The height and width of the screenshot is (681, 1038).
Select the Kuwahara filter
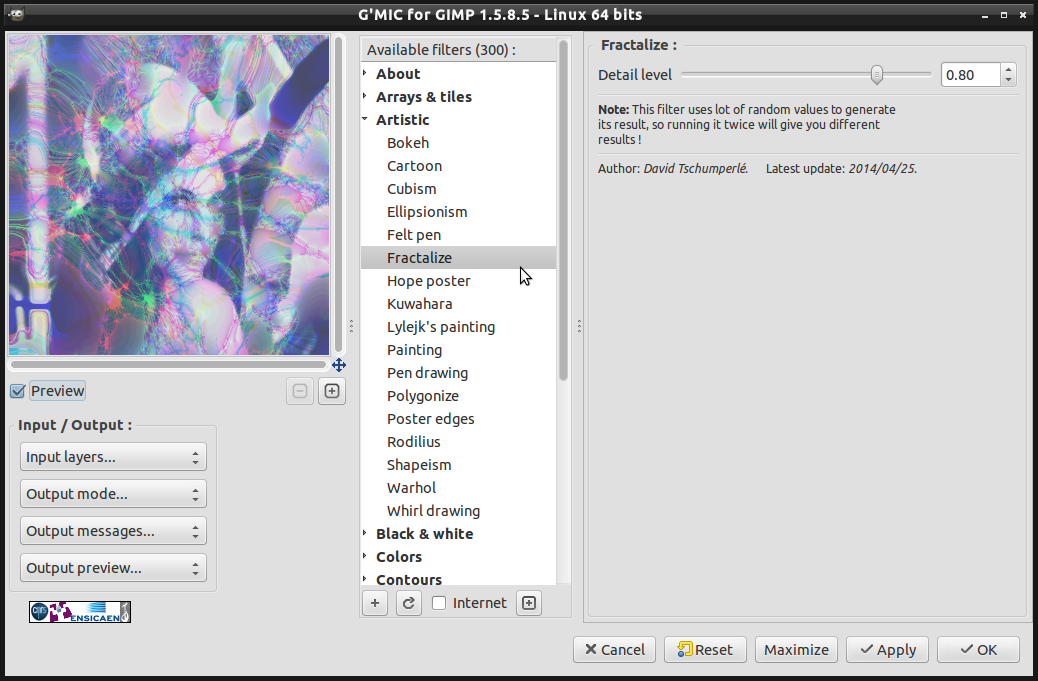pos(420,304)
